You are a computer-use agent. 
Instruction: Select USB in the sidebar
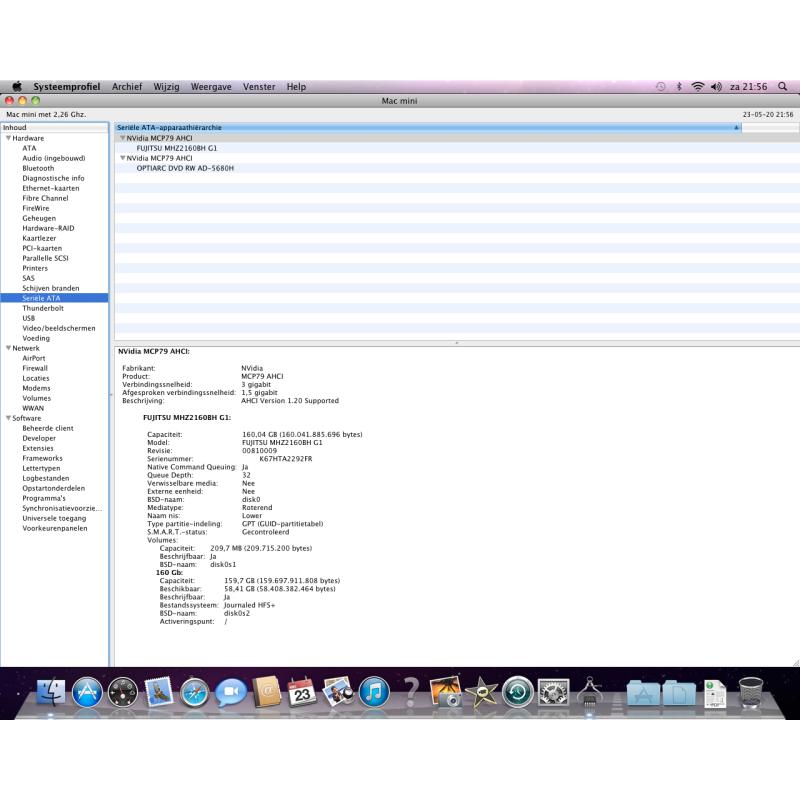(x=29, y=318)
